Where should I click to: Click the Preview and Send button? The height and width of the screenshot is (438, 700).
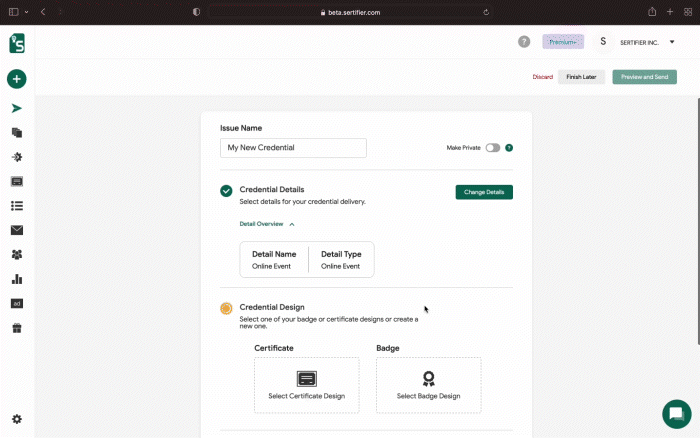pos(644,77)
